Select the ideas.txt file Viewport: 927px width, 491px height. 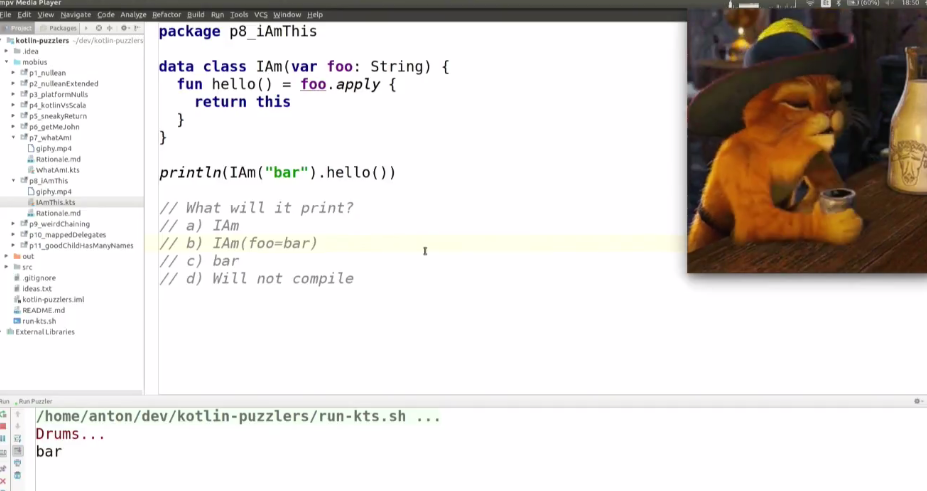pos(37,288)
